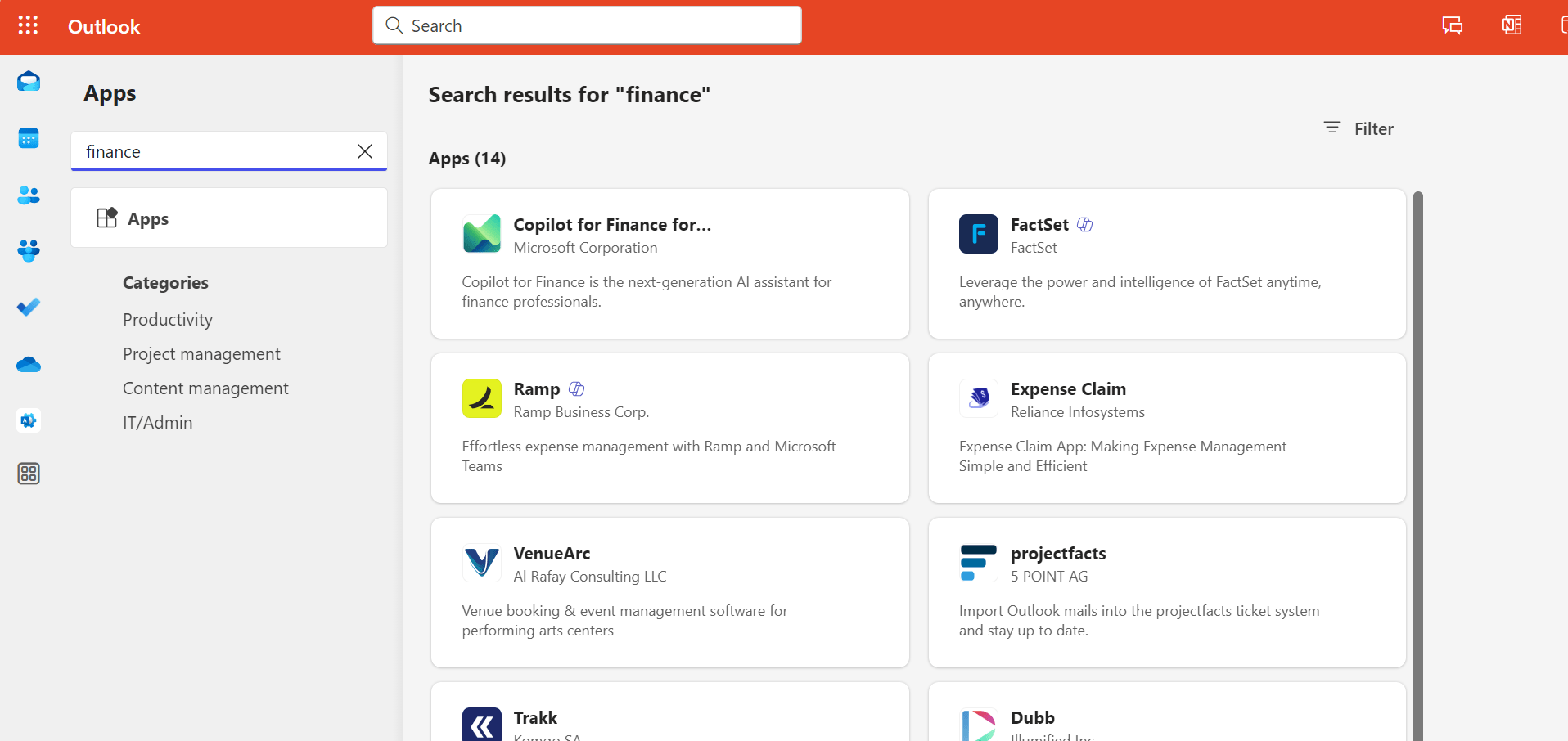Open the Copilot for Finance app card

669,263
